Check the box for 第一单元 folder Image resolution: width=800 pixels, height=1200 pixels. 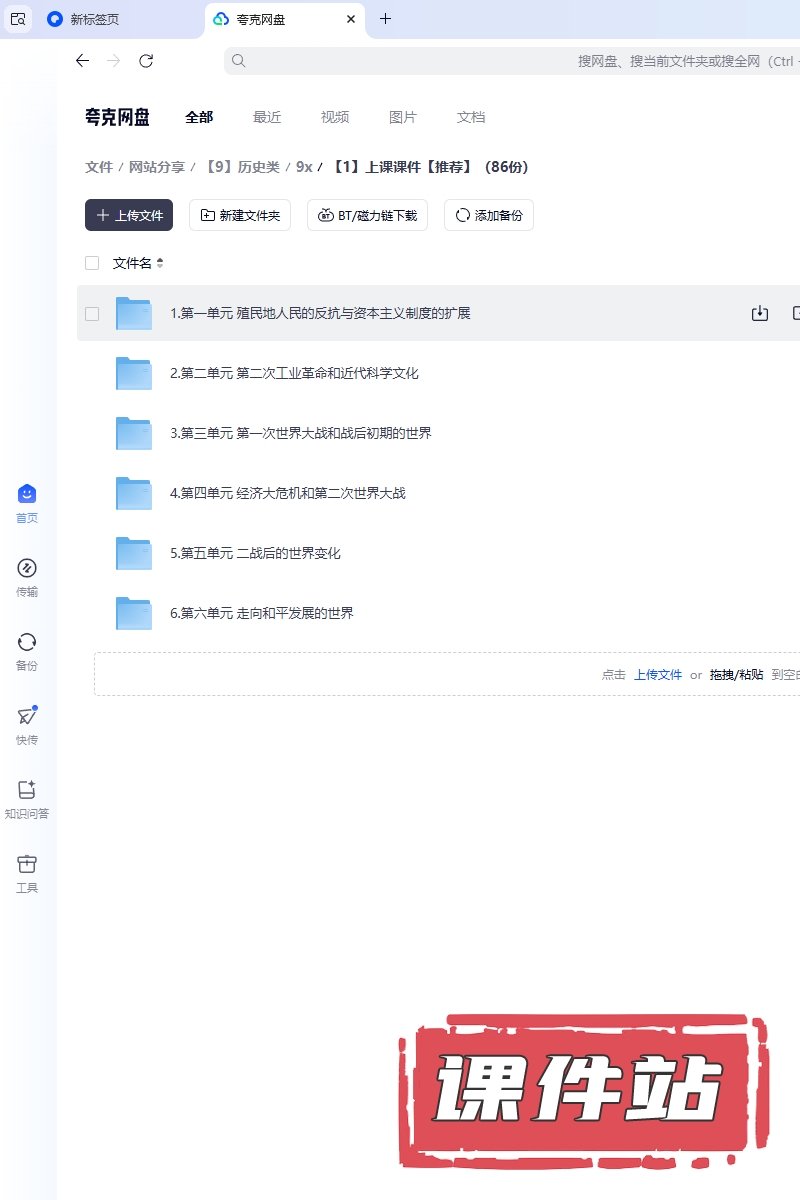[x=92, y=313]
